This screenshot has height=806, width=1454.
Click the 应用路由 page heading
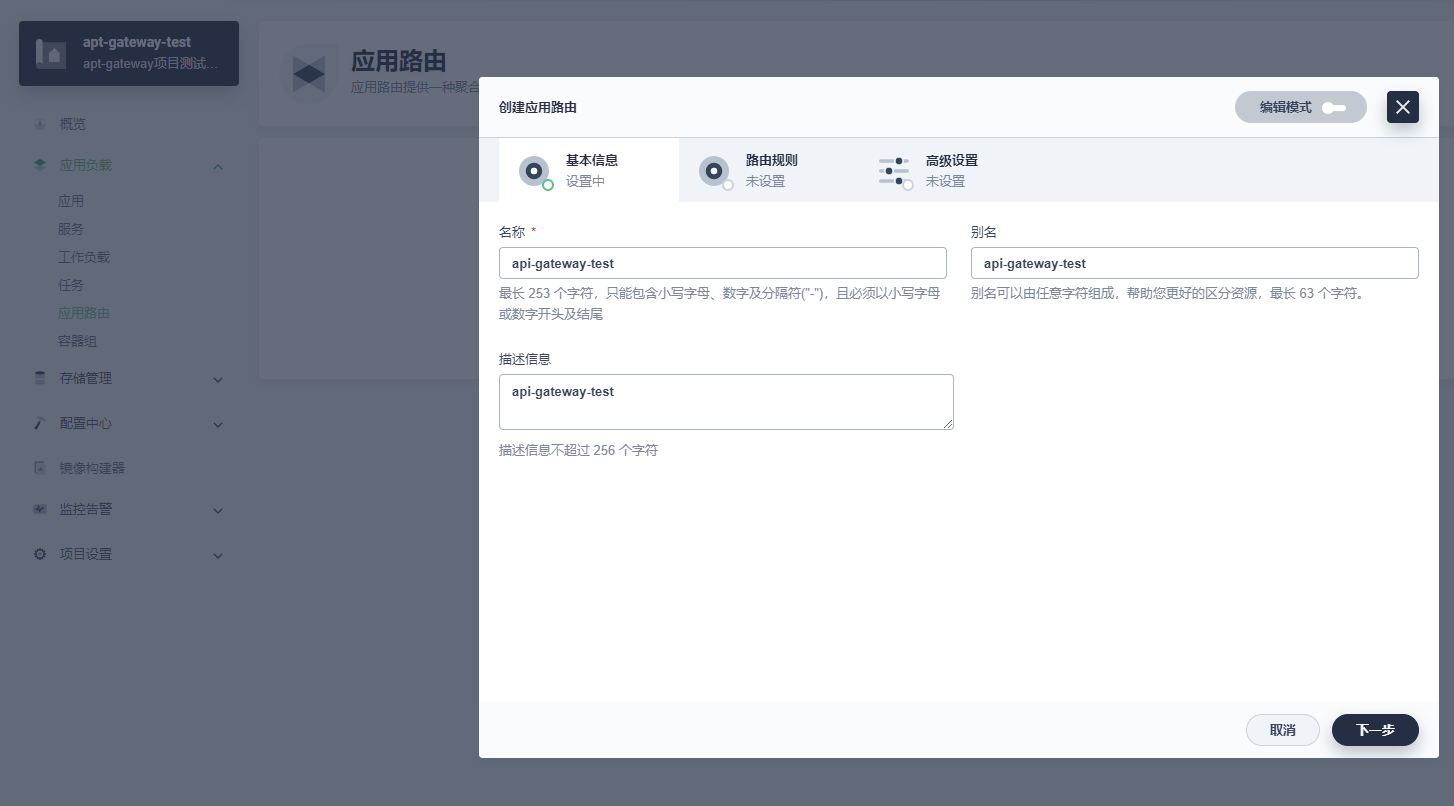coord(398,61)
